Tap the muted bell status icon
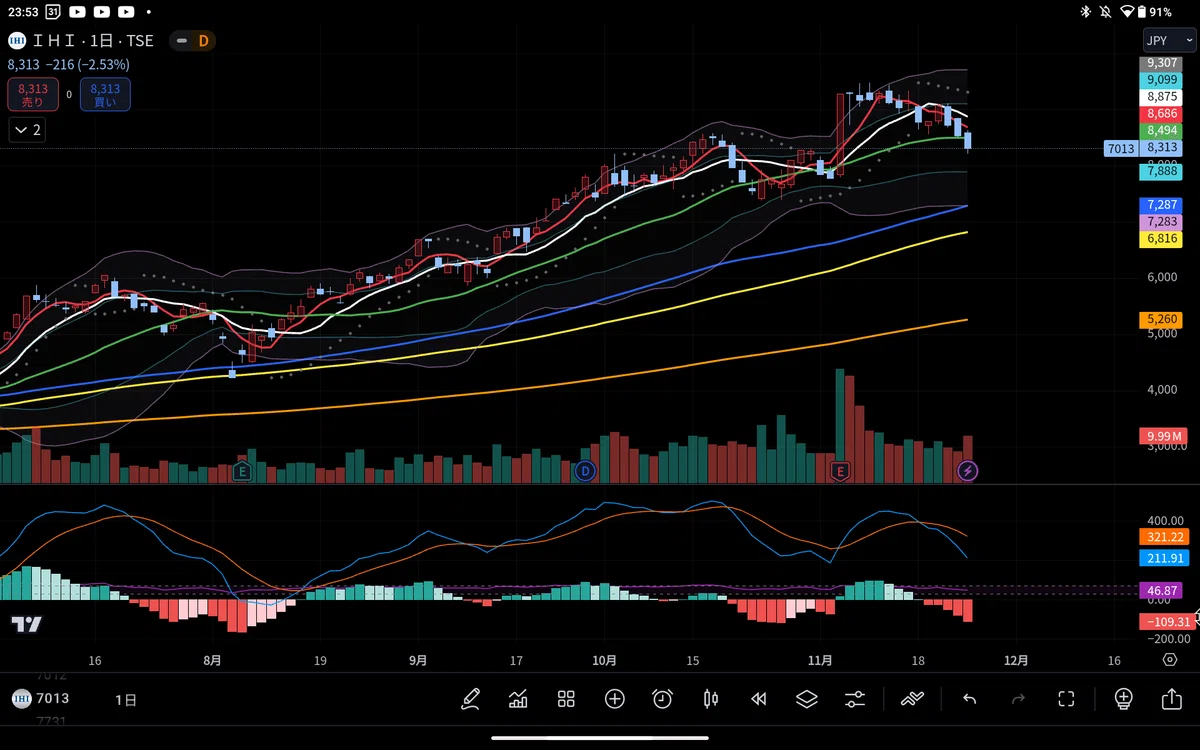Screen dimensions: 1200x750 (1105, 12)
